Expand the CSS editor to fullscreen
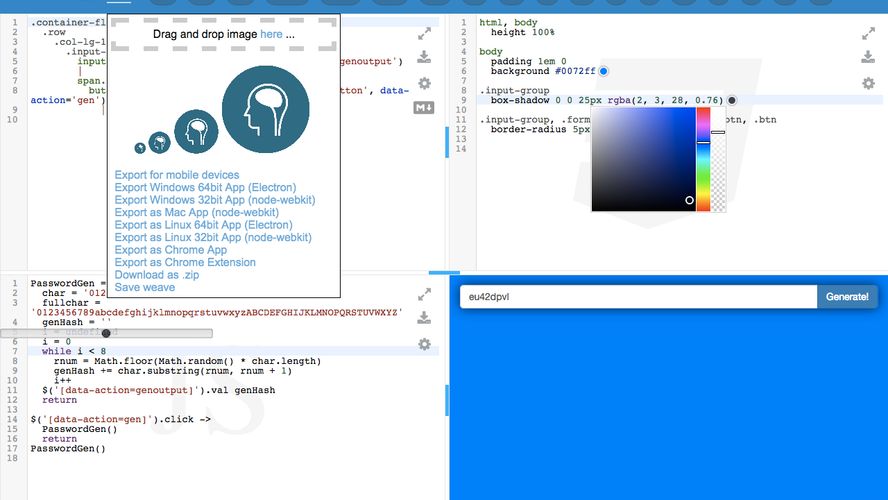This screenshot has height=500, width=888. click(868, 33)
